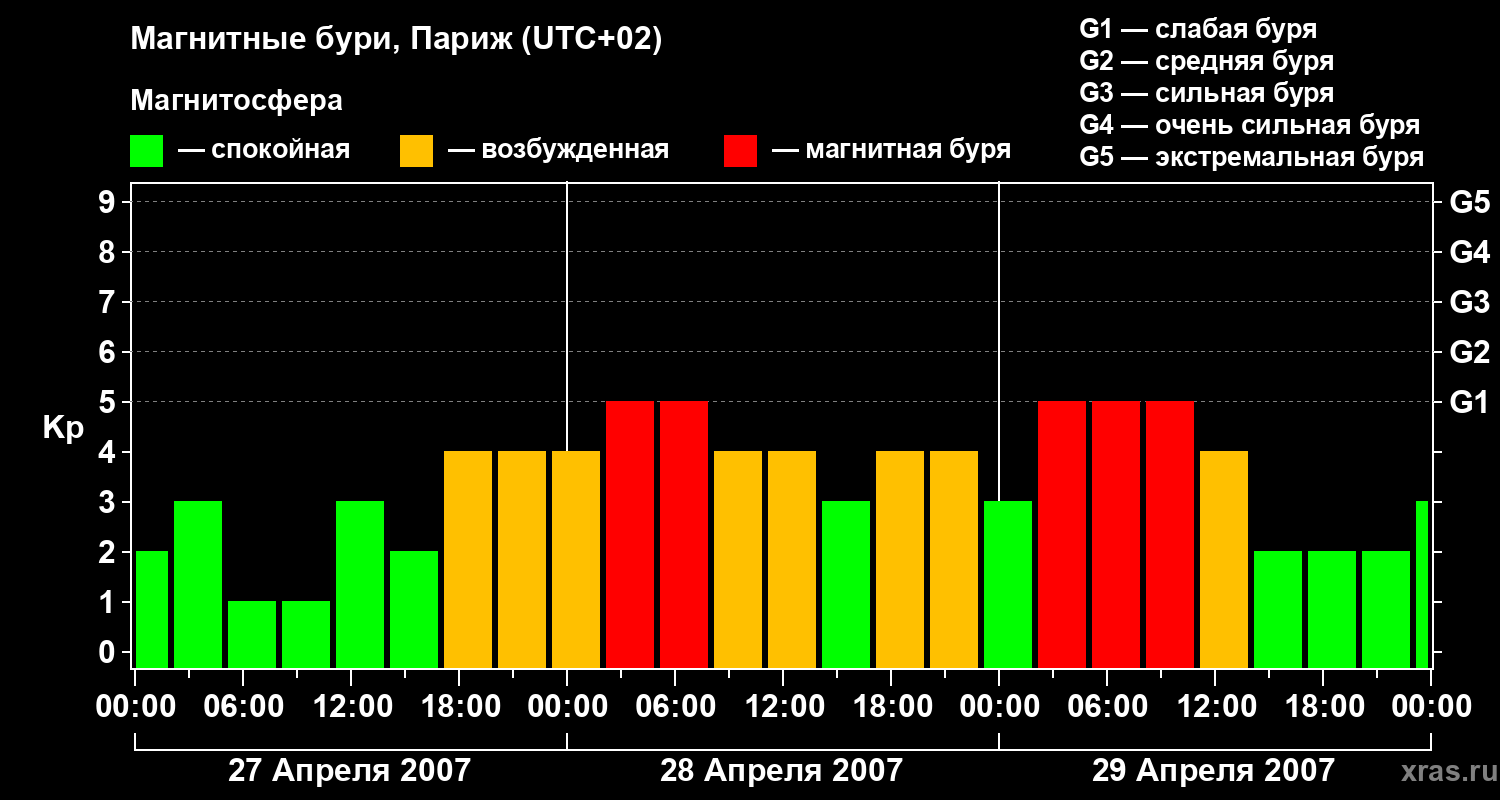Click the orange bar, 27 April 18:00–21:00
This screenshot has width=1500, height=800.
point(468,560)
